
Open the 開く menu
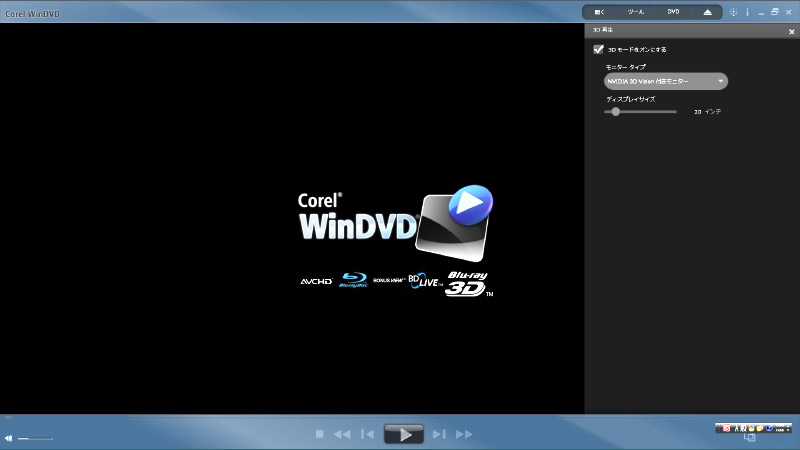point(600,12)
